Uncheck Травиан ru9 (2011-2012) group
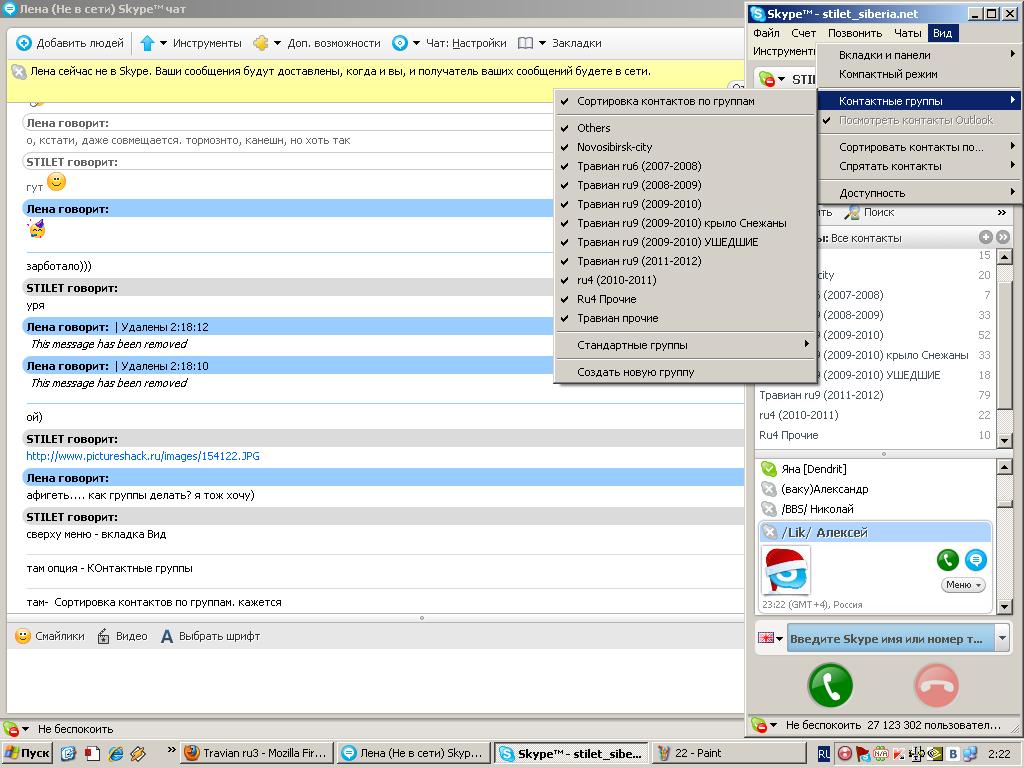The width and height of the screenshot is (1024, 768). (684, 261)
